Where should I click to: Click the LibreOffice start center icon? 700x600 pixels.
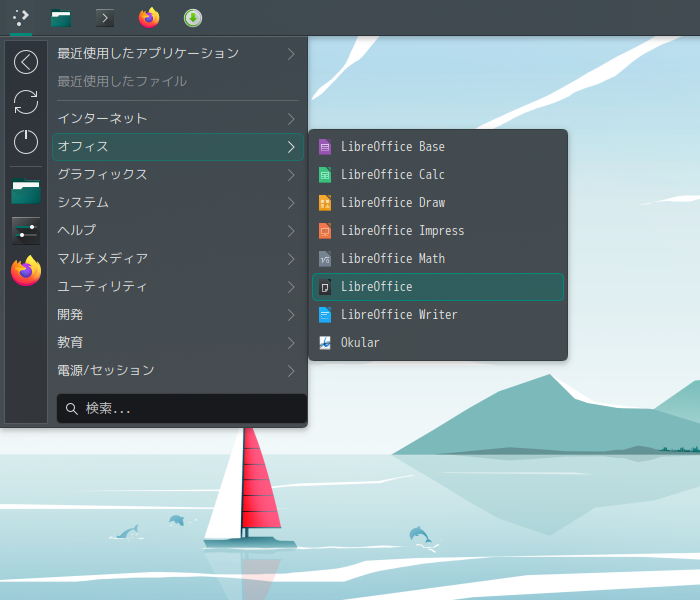tap(325, 287)
